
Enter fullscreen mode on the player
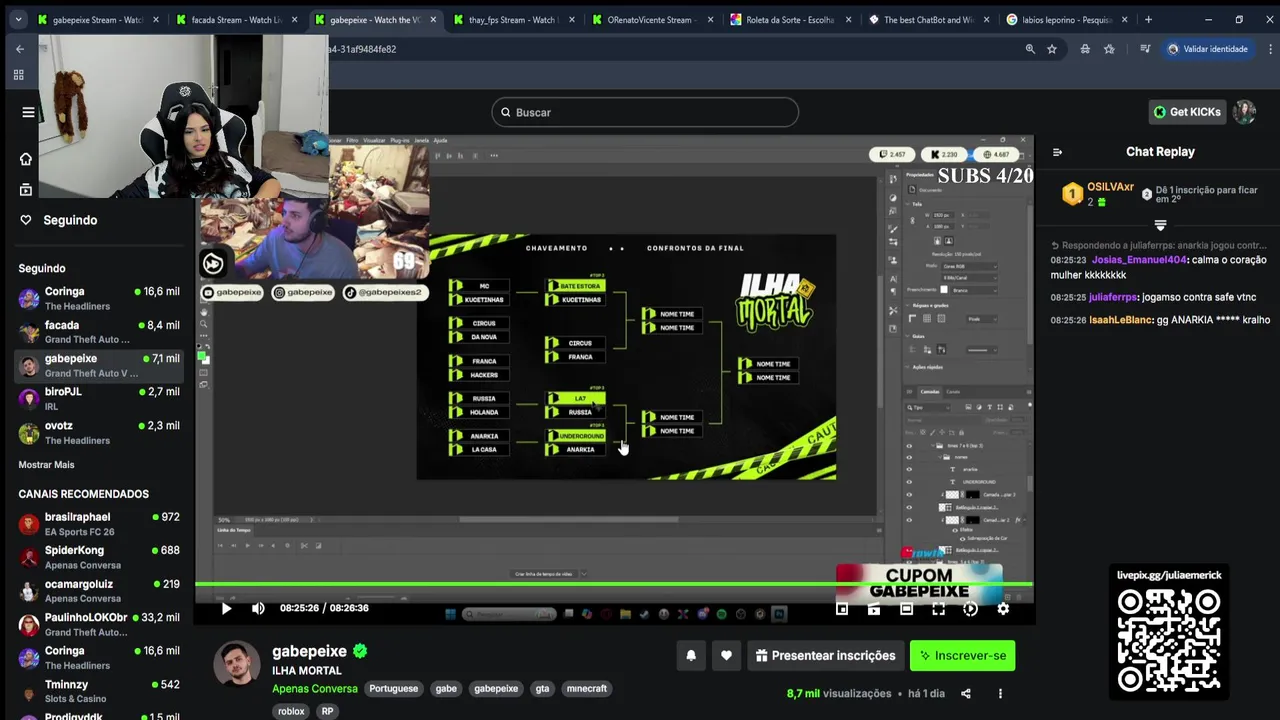(x=939, y=608)
